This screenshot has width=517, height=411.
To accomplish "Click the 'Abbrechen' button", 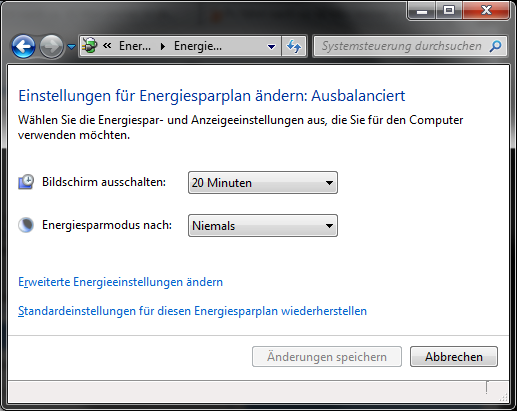I will point(454,357).
